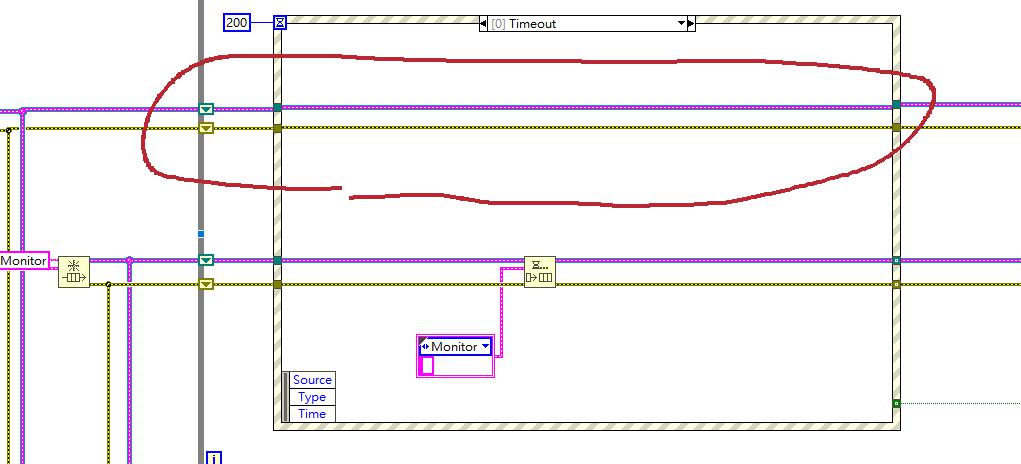This screenshot has width=1021, height=464.
Task: Select the loop iteration terminal i
Action: 214,458
